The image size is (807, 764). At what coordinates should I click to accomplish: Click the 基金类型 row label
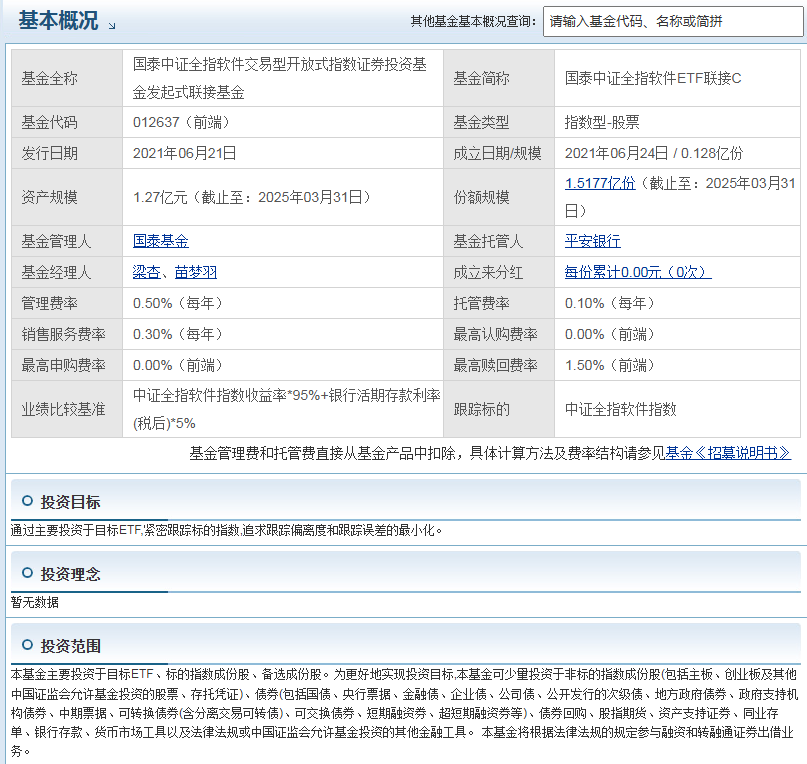(481, 123)
